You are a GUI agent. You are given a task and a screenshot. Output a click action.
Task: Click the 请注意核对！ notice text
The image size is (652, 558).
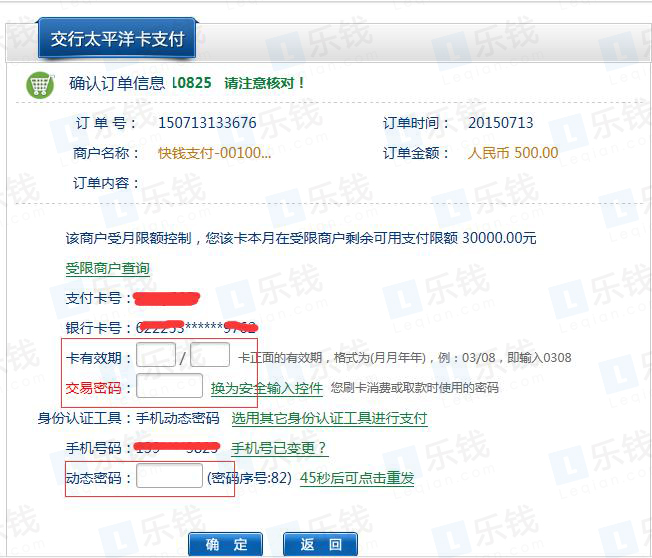pyautogui.click(x=264, y=83)
